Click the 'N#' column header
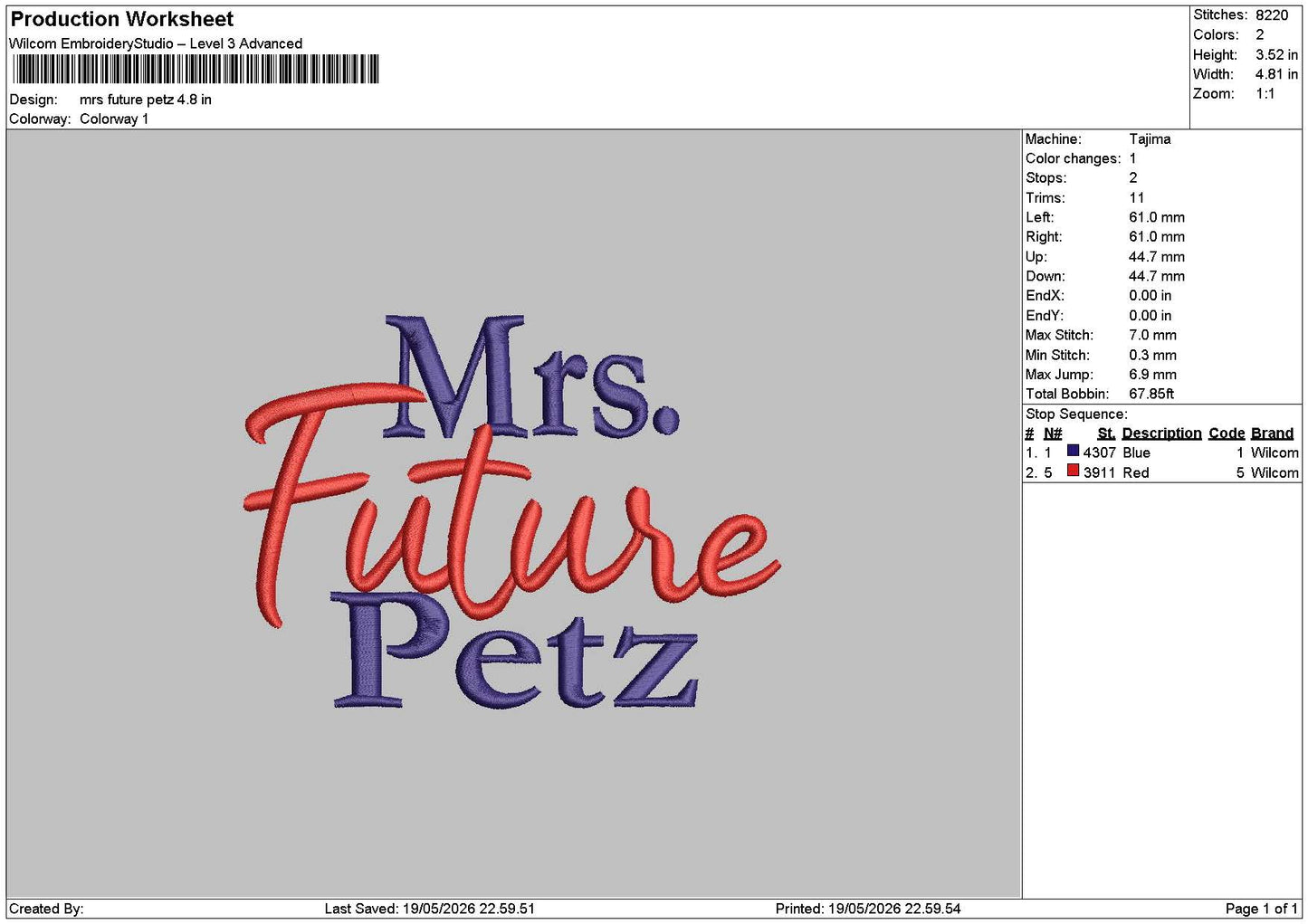Image resolution: width=1308 pixels, height=924 pixels. pyautogui.click(x=1053, y=433)
